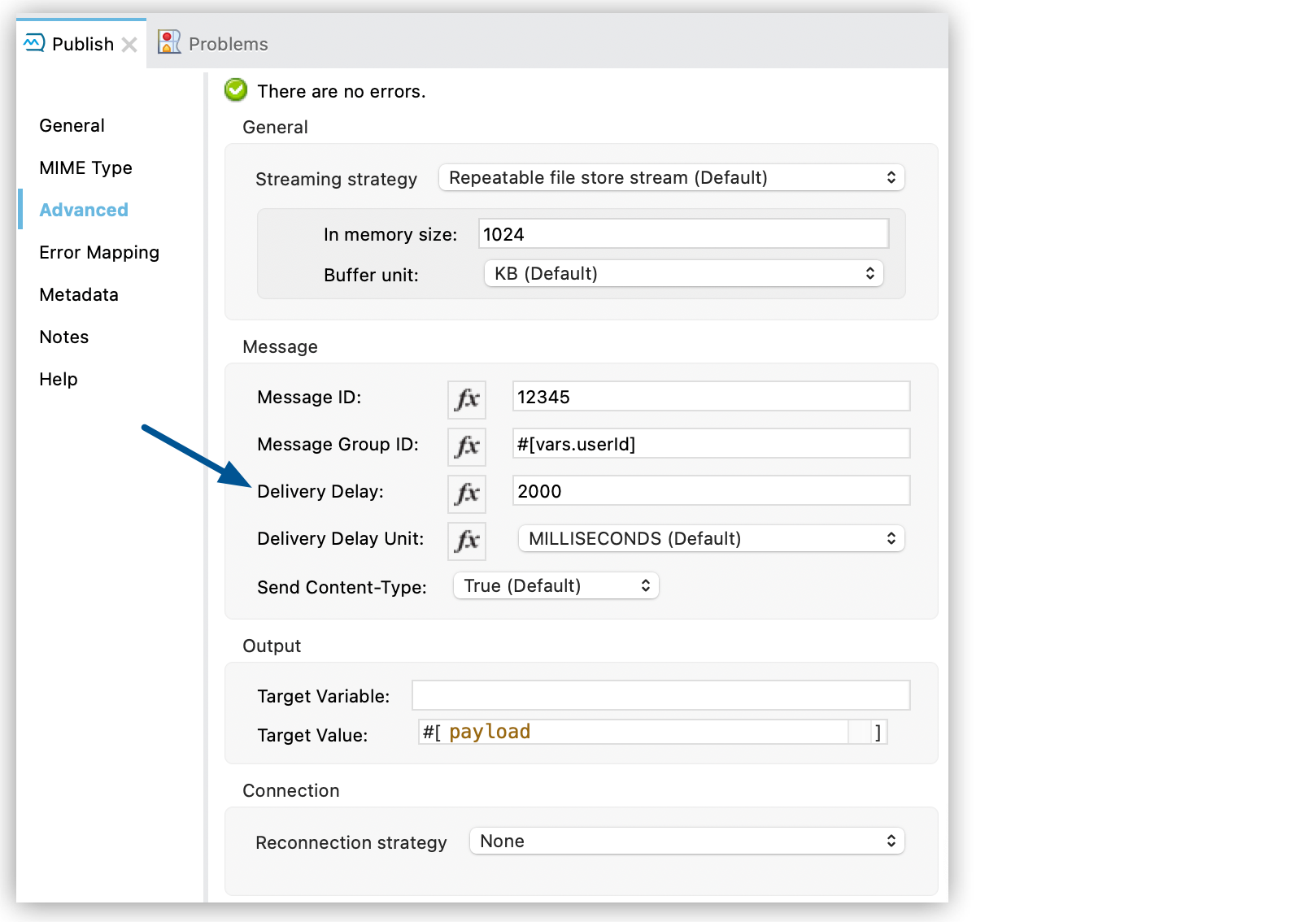Open the Help section
This screenshot has width=1316, height=922.
click(58, 379)
